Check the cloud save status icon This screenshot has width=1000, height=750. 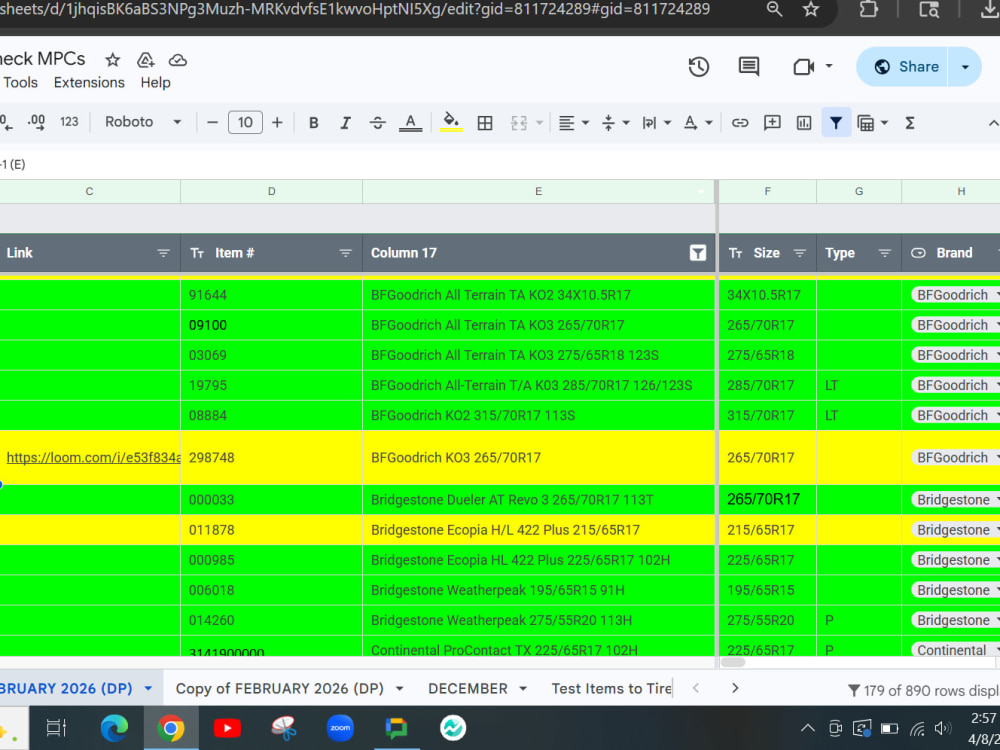177,60
